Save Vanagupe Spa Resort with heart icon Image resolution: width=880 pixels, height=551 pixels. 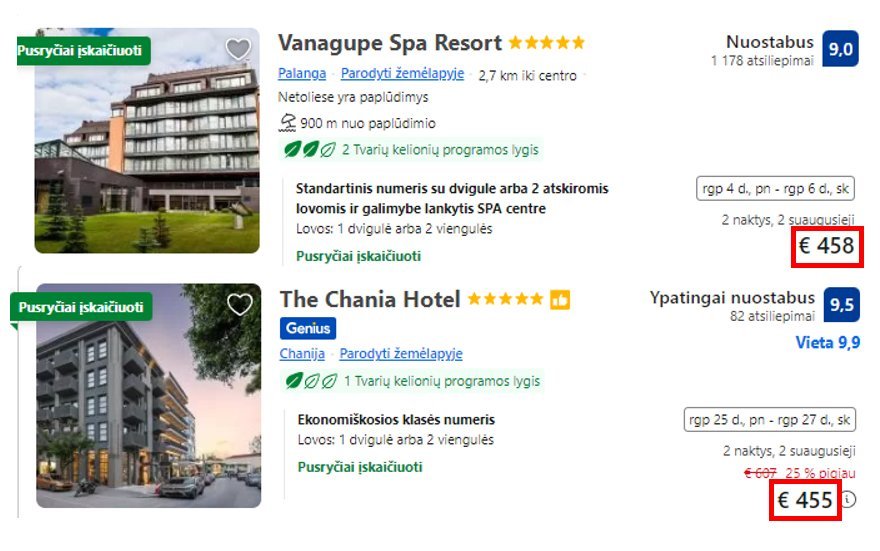point(238,49)
